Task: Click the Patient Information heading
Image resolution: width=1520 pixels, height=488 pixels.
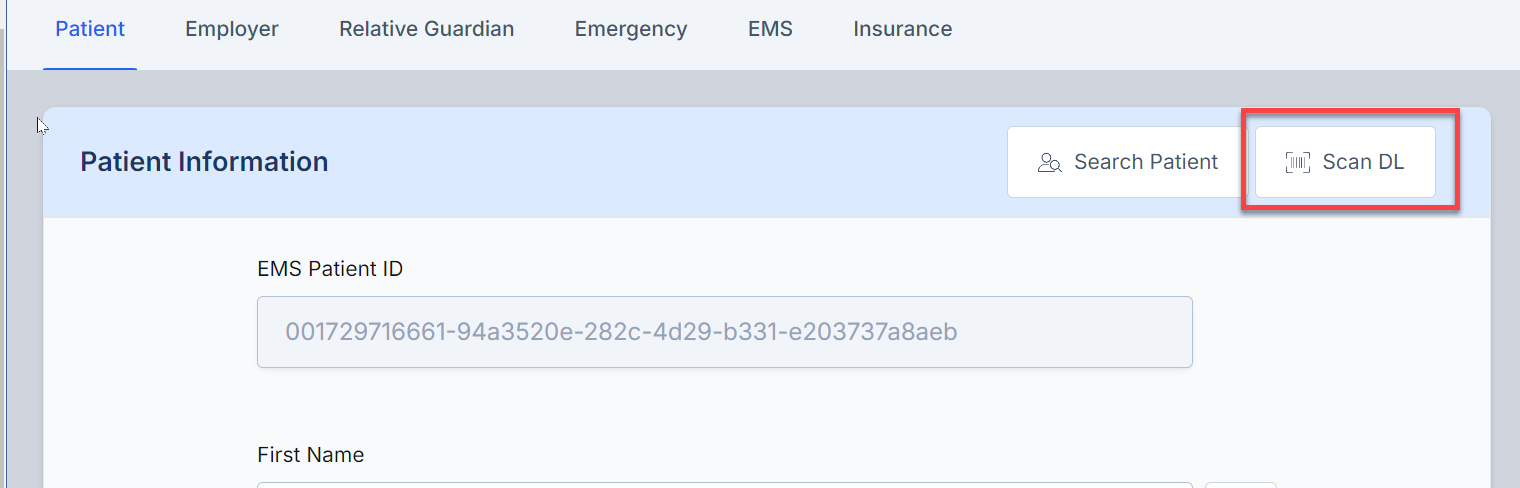Action: pyautogui.click(x=204, y=162)
